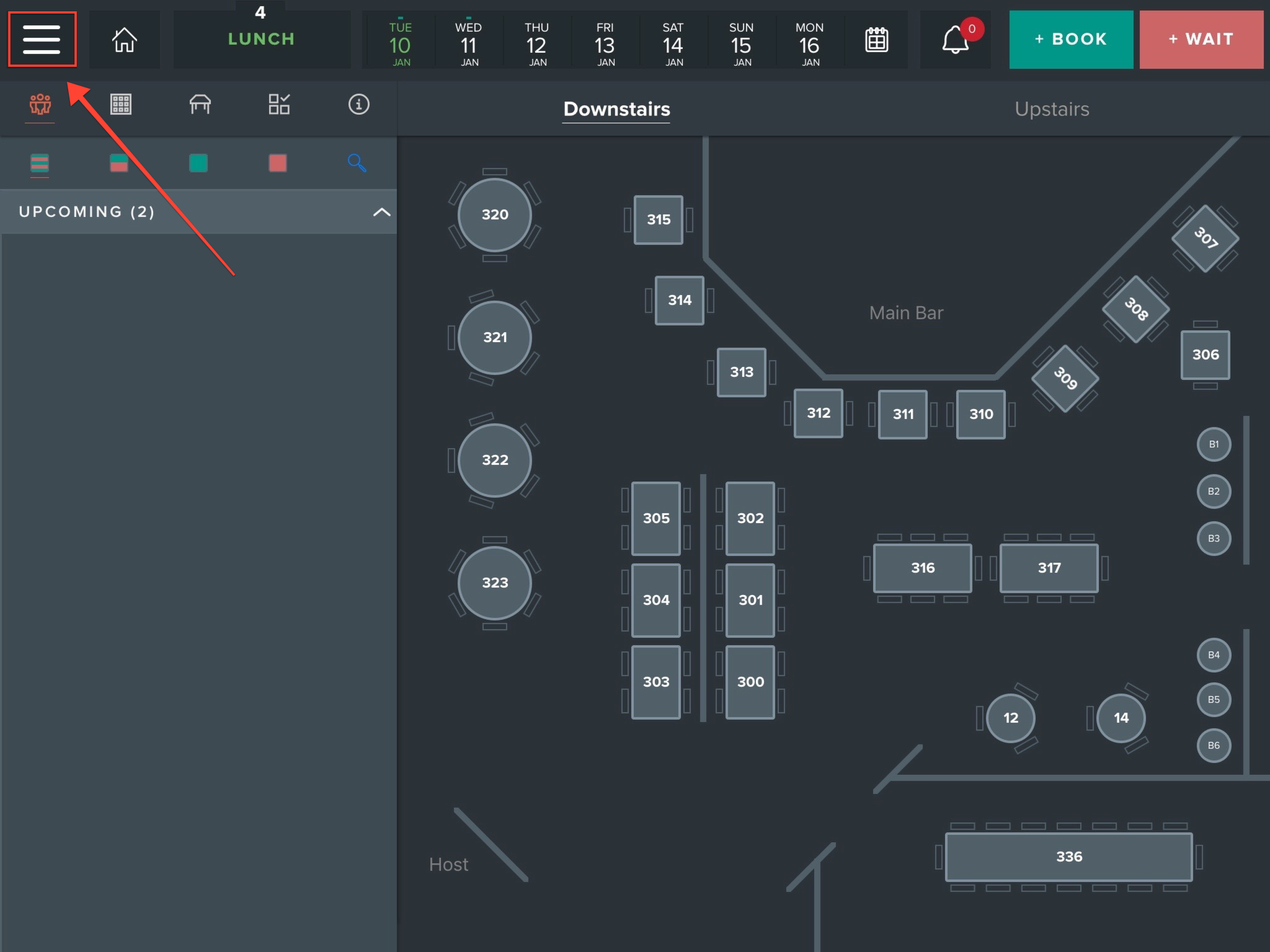Search reservations with the magnifier icon
The width and height of the screenshot is (1270, 952).
point(357,163)
